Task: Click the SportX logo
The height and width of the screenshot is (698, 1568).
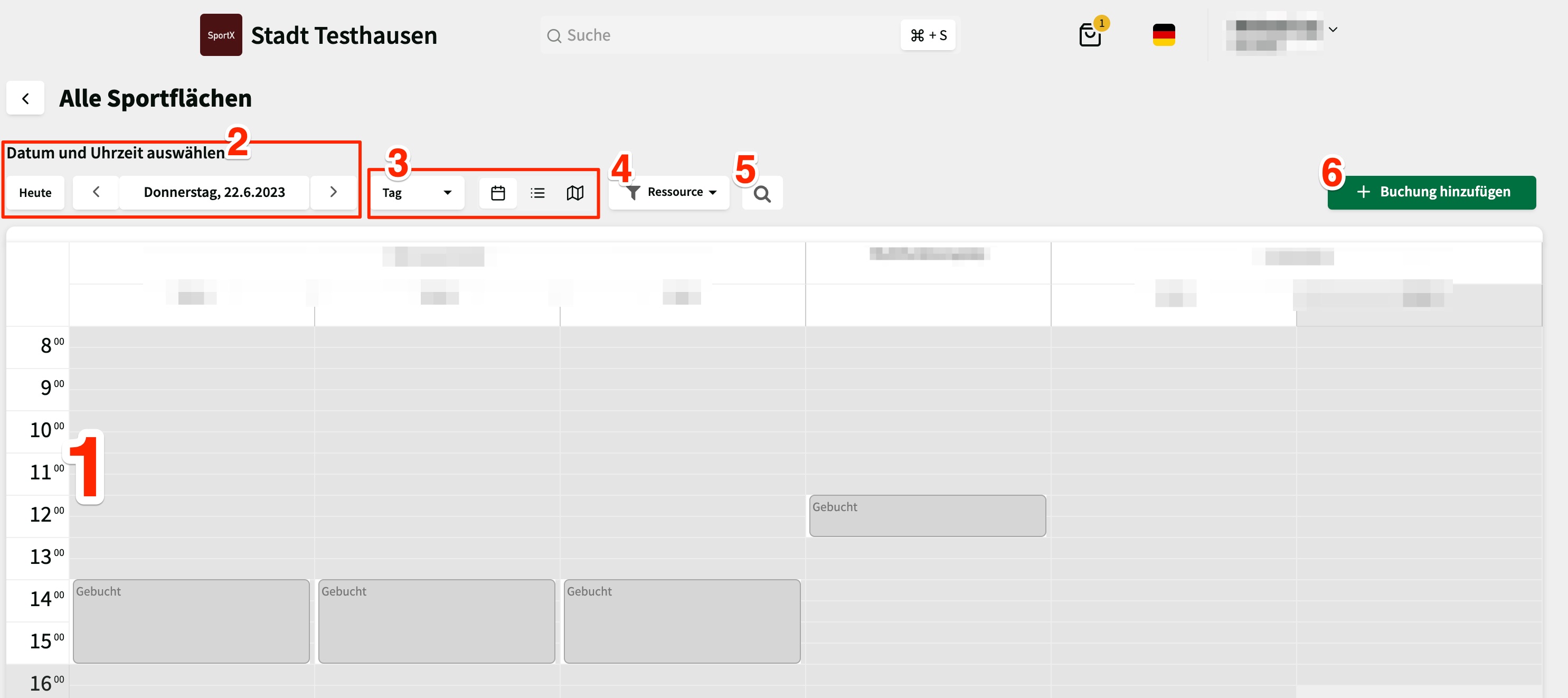Action: tap(221, 35)
